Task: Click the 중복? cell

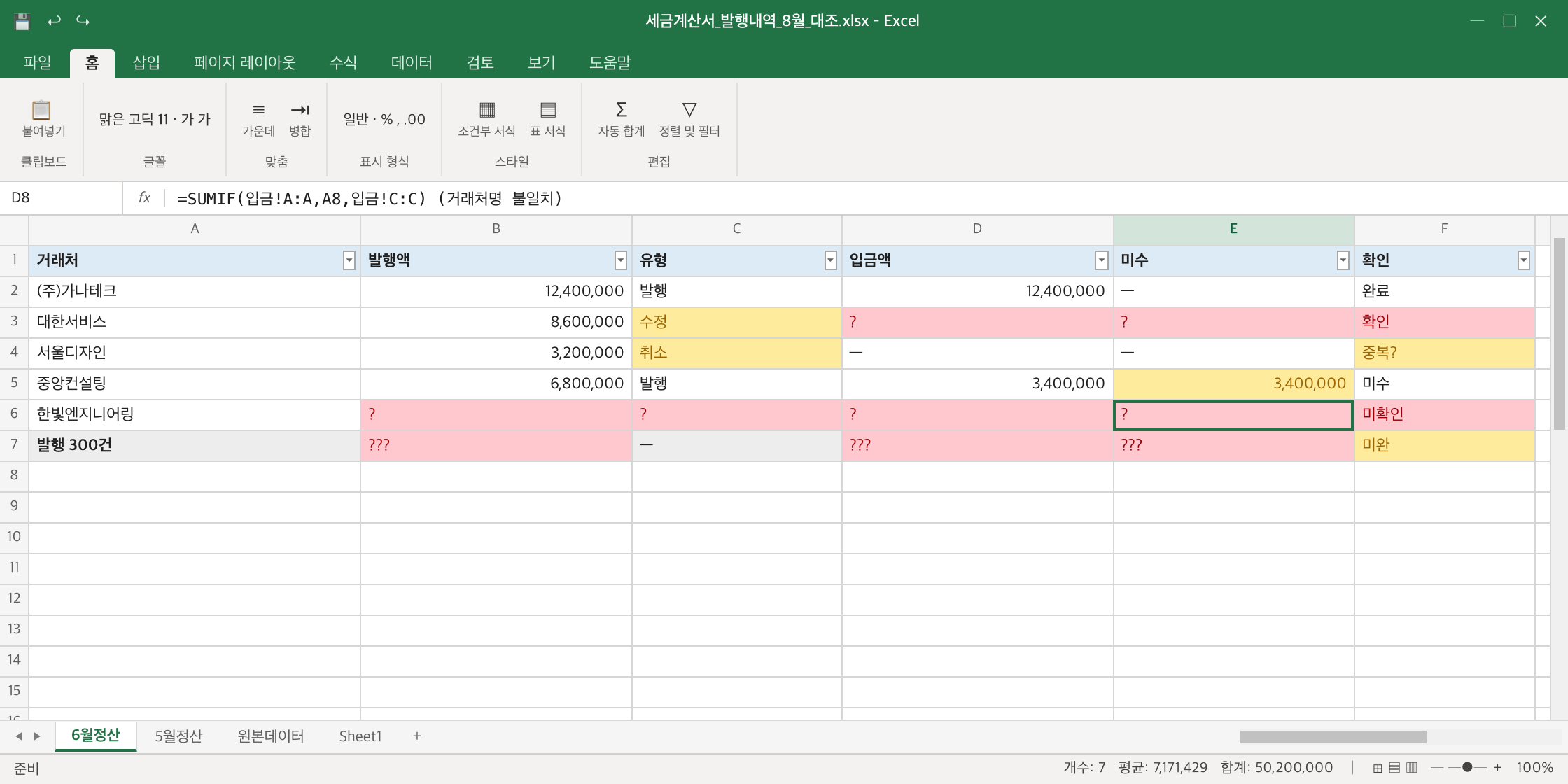Action: pyautogui.click(x=1445, y=353)
